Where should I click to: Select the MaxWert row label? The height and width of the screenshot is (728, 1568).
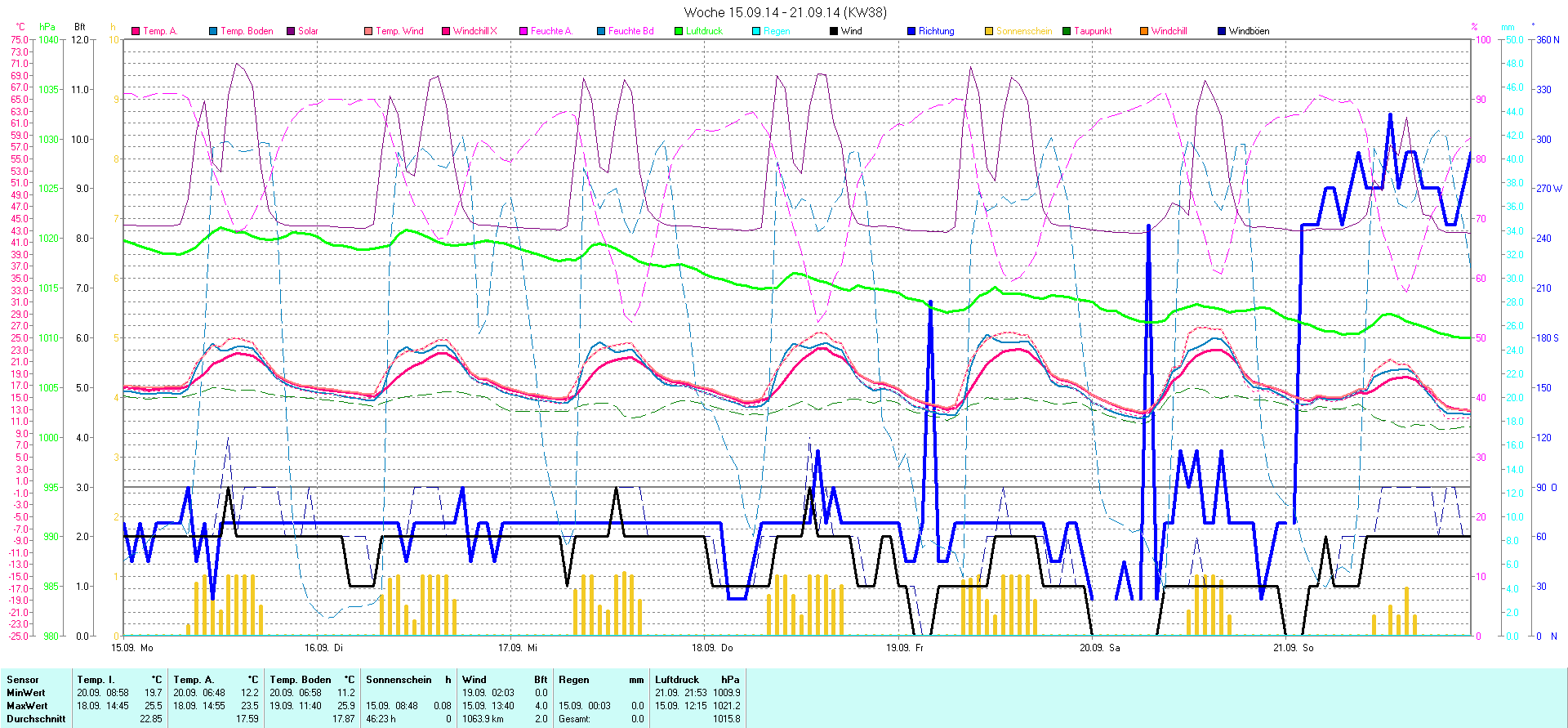point(27,706)
